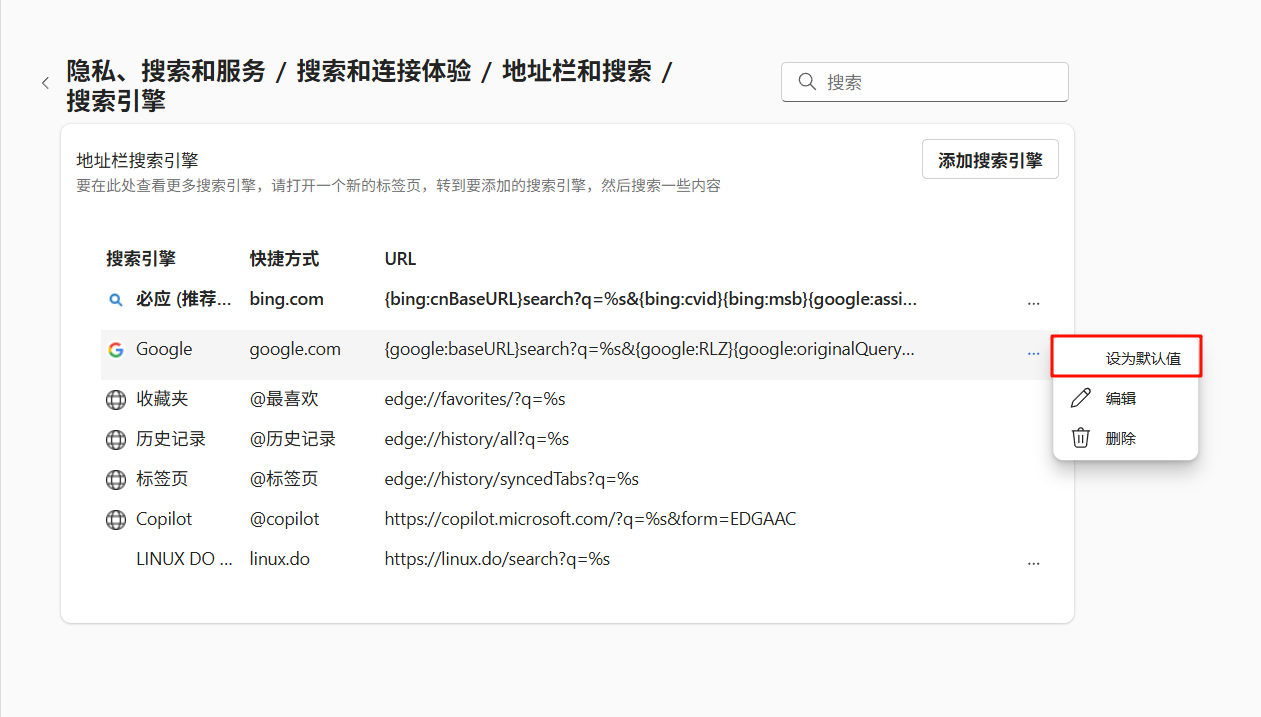Click the 搜索和连接体验 breadcrumb link
This screenshot has height=717, width=1261.
[384, 71]
